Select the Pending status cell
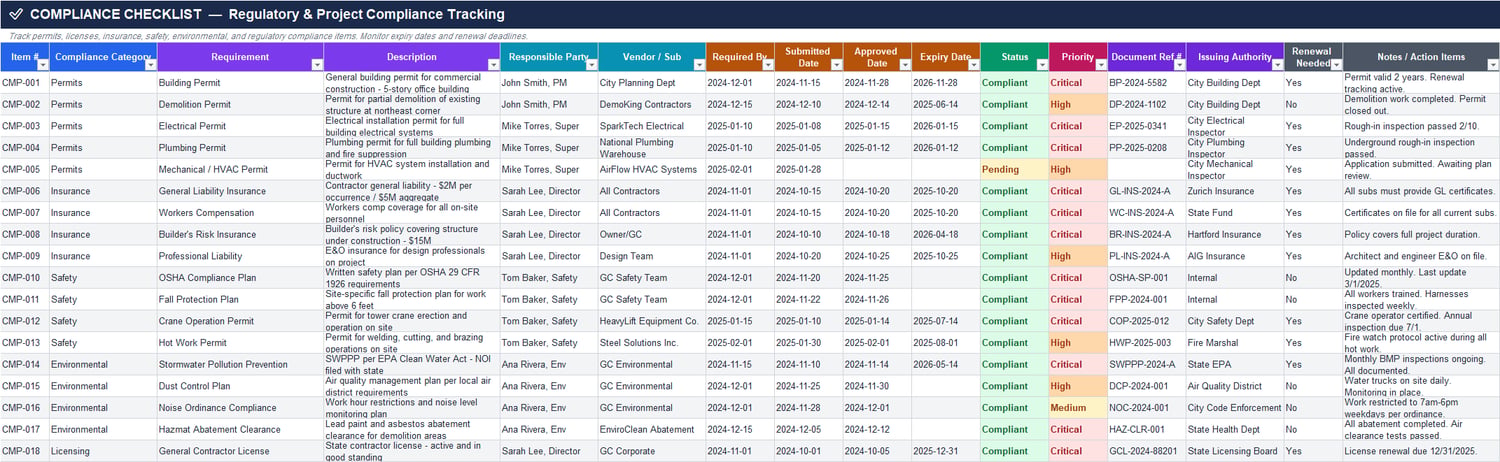This screenshot has width=1500, height=462. coord(1014,170)
